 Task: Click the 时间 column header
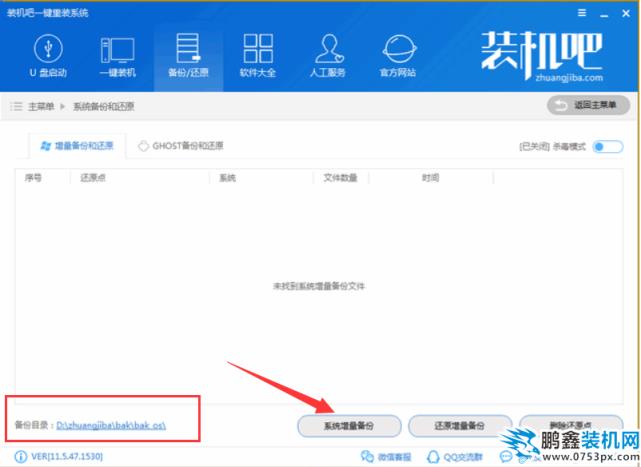430,178
